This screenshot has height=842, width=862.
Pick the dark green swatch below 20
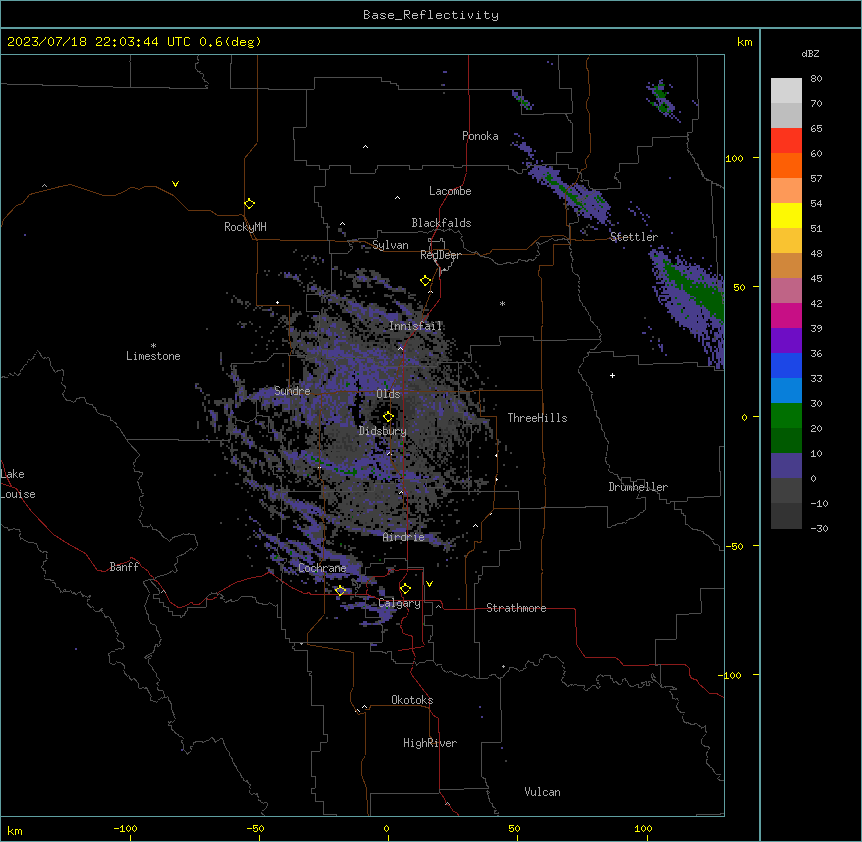tap(786, 441)
